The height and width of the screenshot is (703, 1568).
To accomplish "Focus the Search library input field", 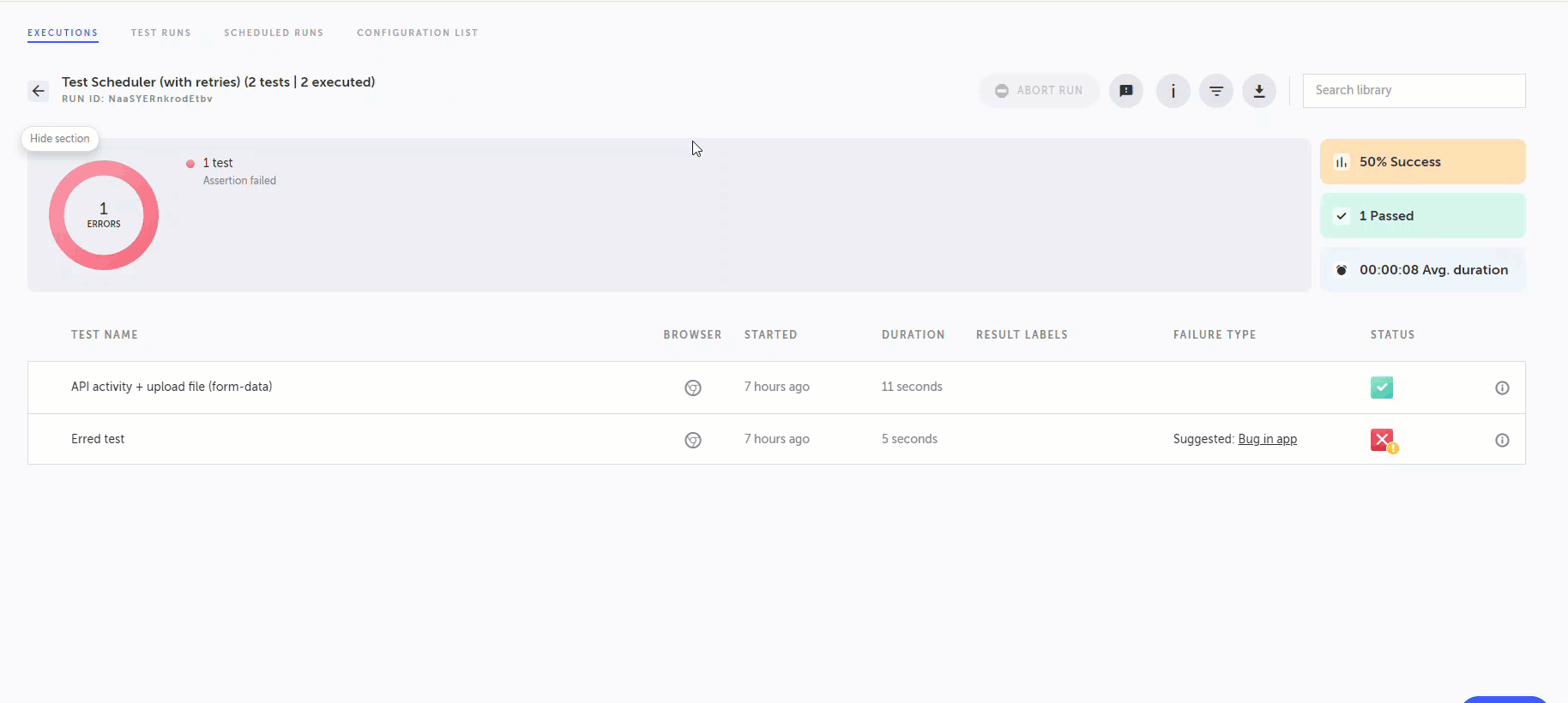I will pyautogui.click(x=1414, y=91).
